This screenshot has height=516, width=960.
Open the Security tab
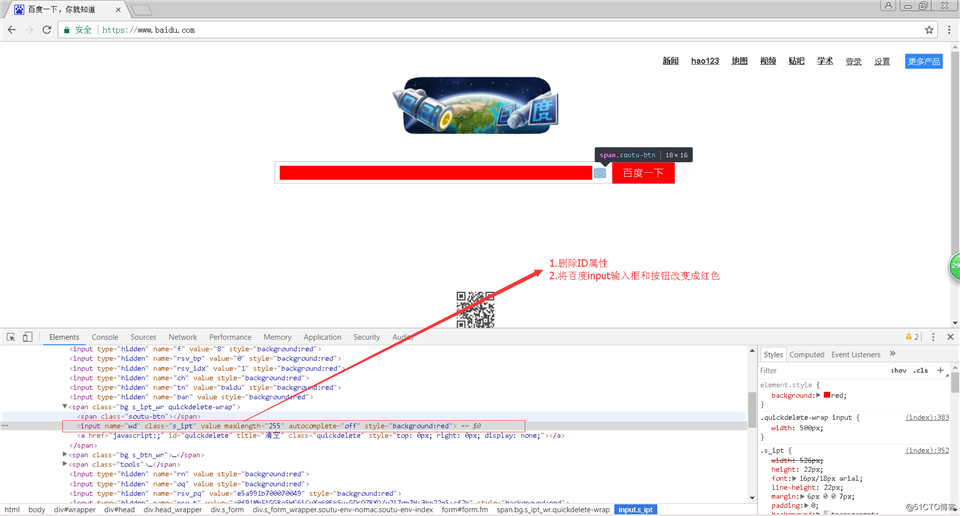366,337
